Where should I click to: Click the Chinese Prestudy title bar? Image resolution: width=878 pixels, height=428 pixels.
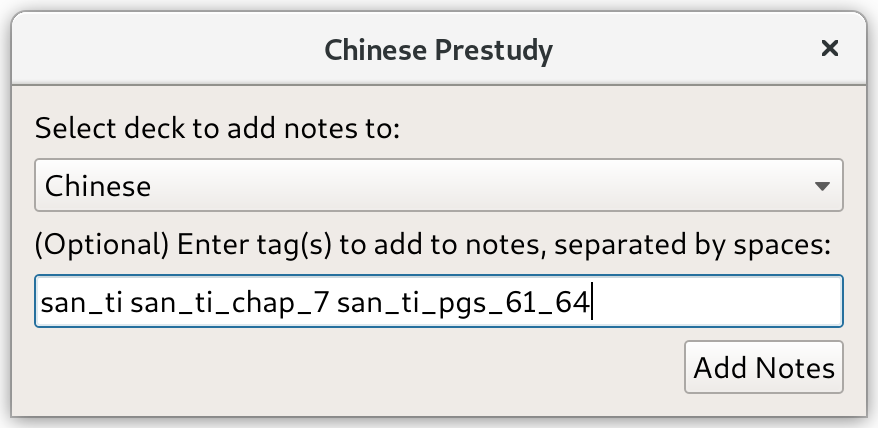coord(438,49)
